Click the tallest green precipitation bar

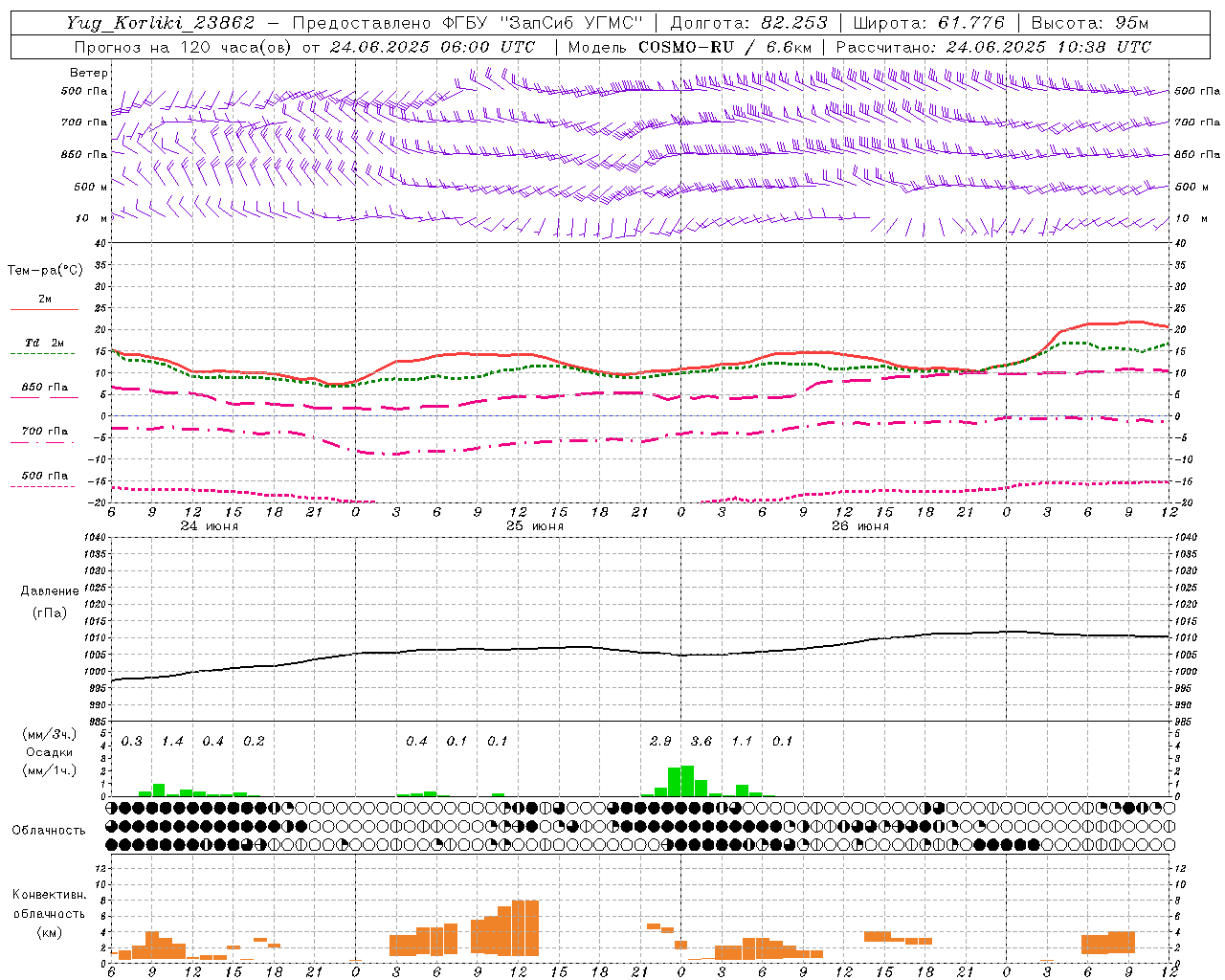click(x=687, y=781)
